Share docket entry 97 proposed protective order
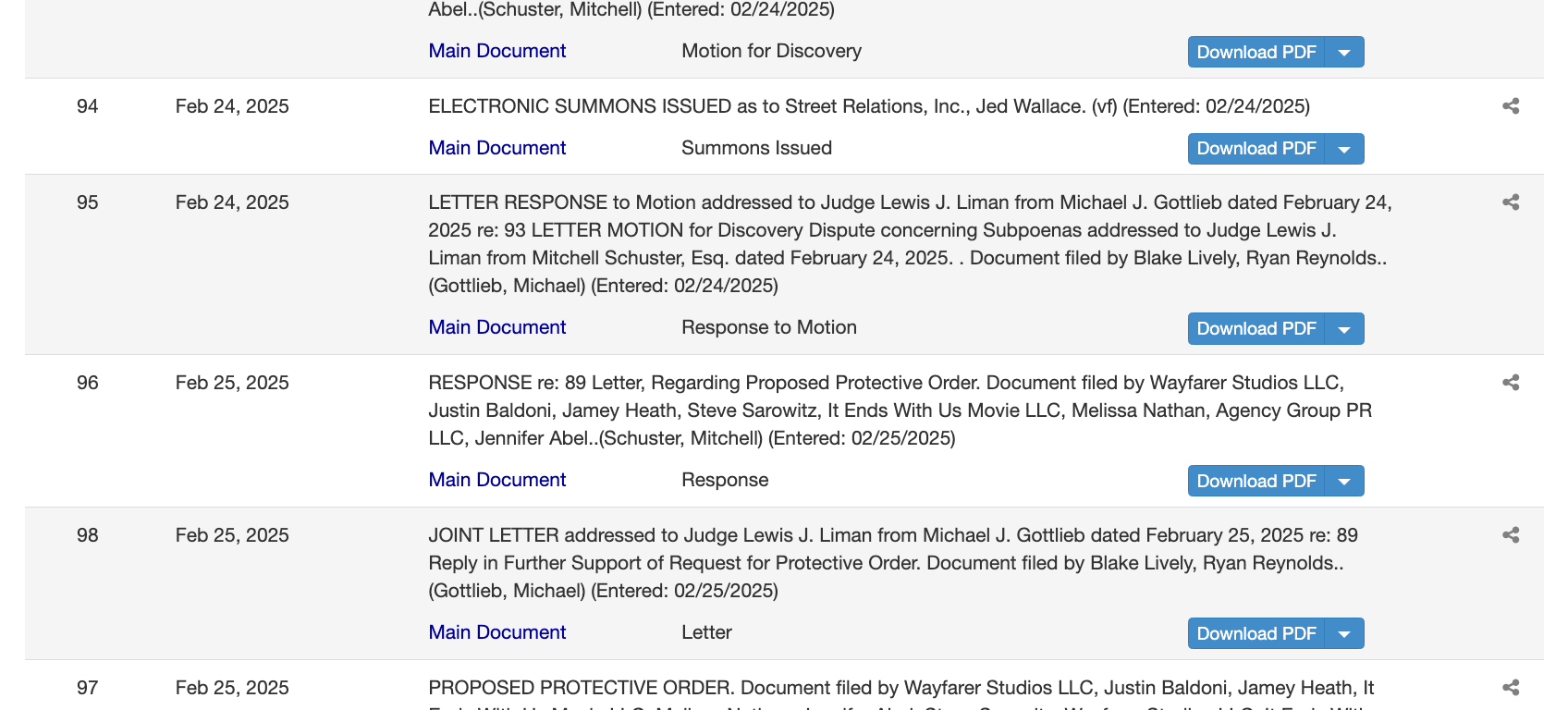This screenshot has width=1568, height=710. (1511, 688)
